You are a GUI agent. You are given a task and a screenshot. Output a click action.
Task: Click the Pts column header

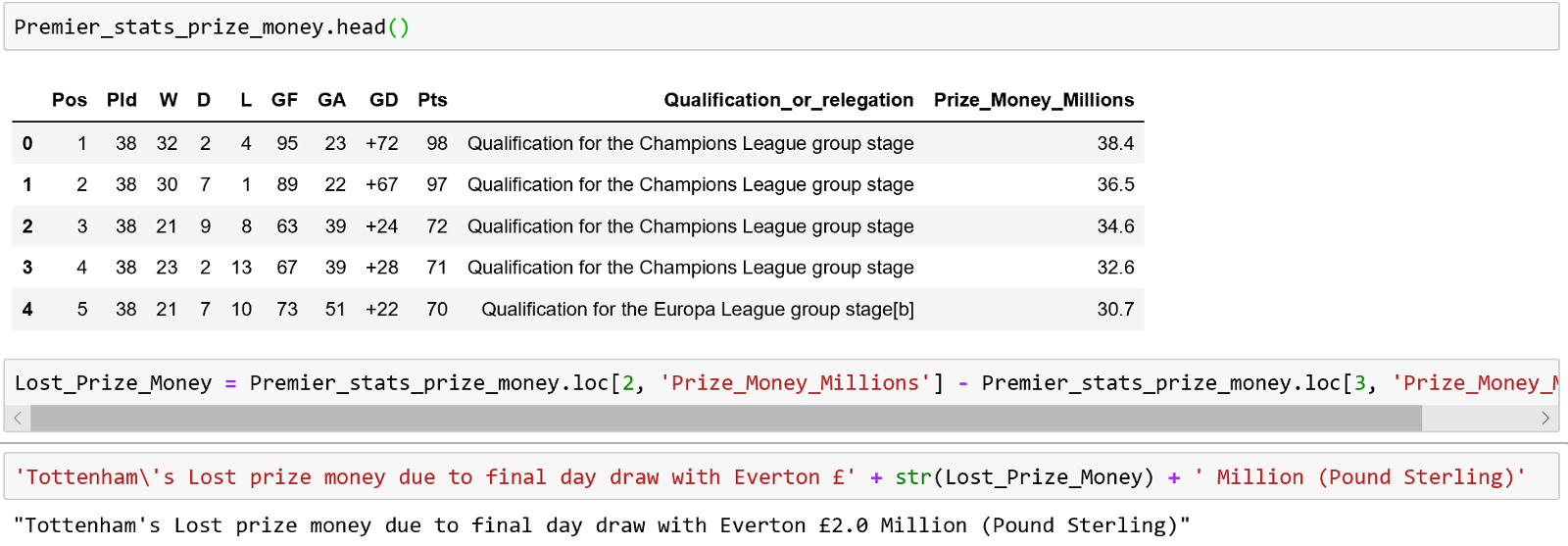(x=432, y=100)
